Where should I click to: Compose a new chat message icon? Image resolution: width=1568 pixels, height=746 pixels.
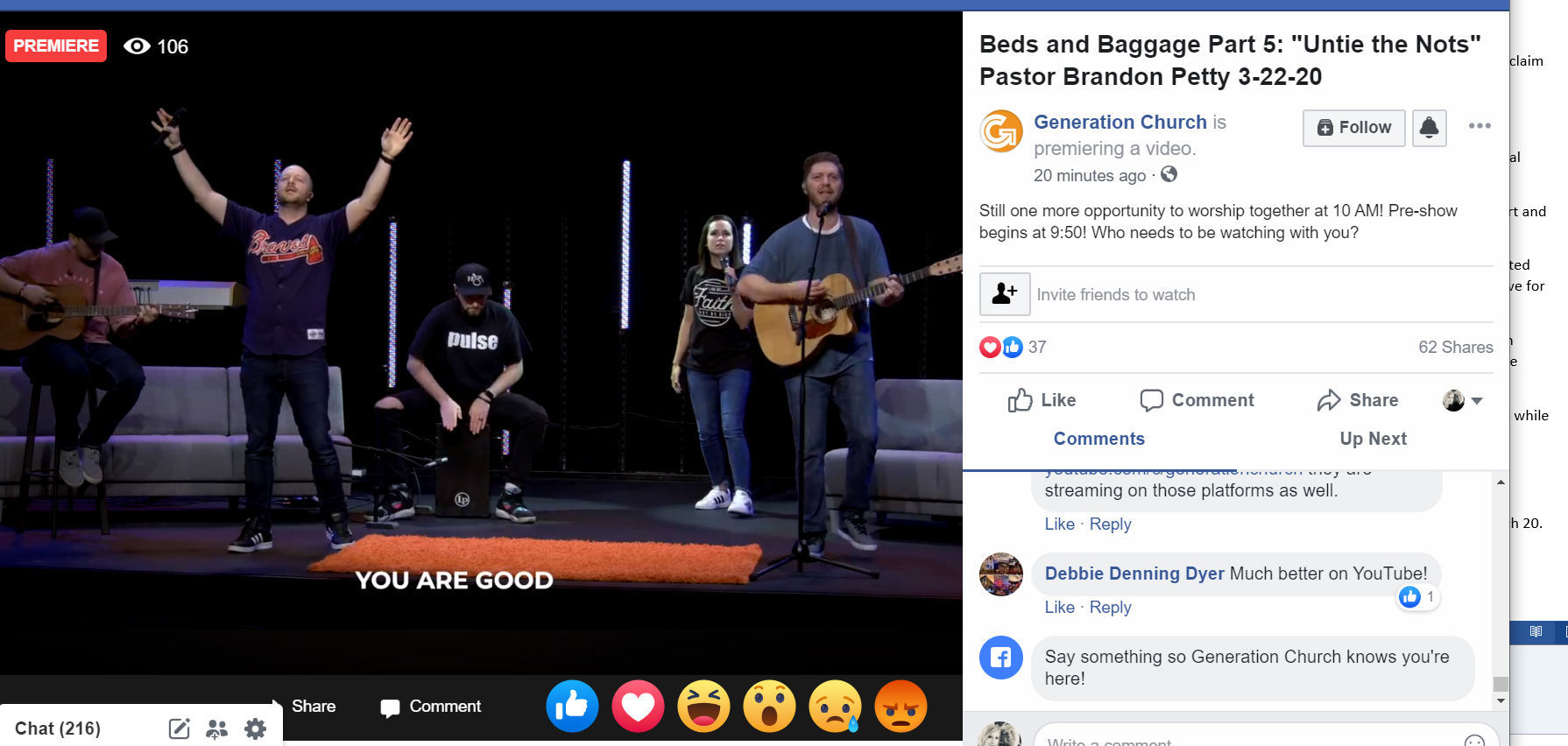point(179,728)
